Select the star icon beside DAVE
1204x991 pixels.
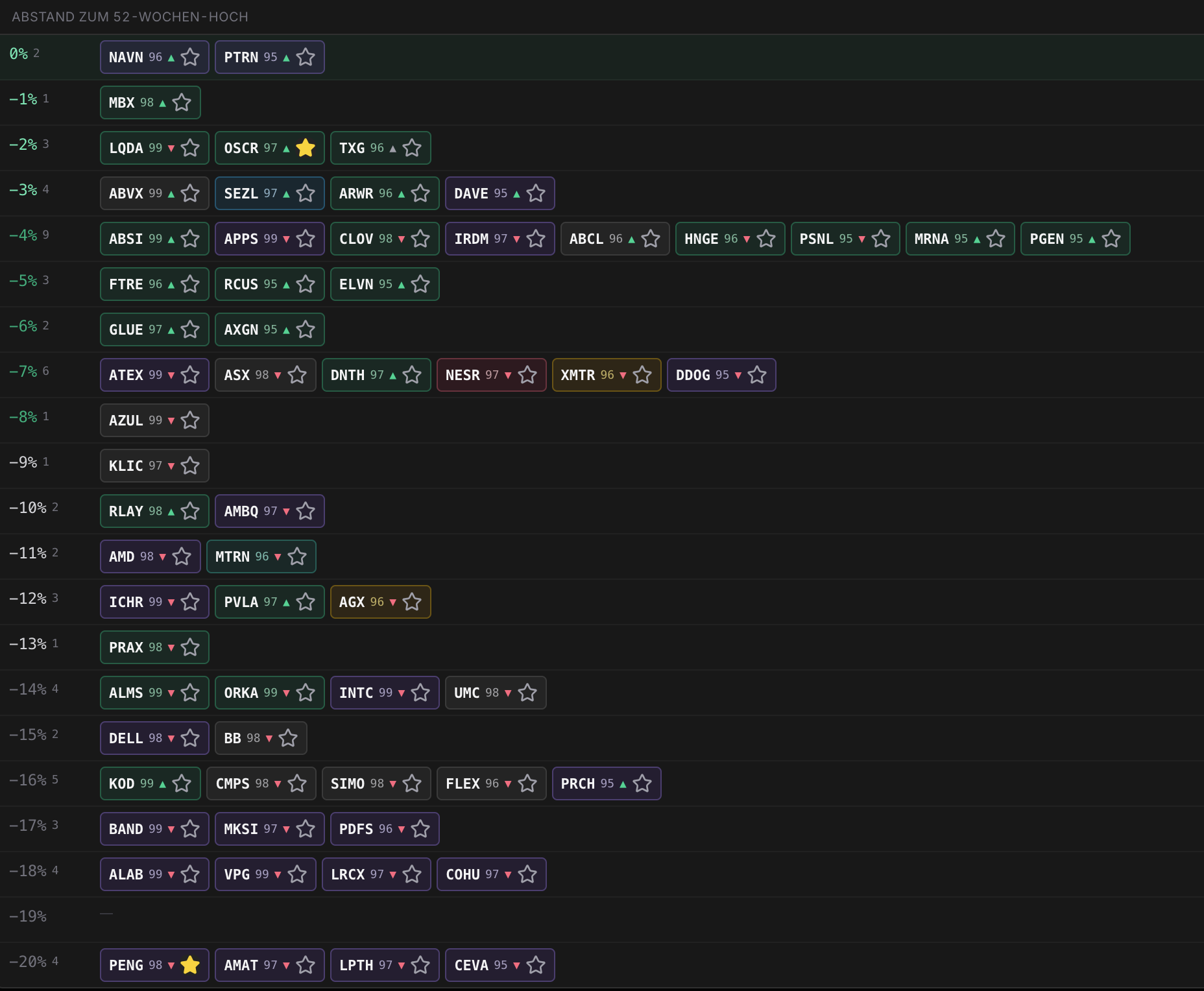(536, 193)
